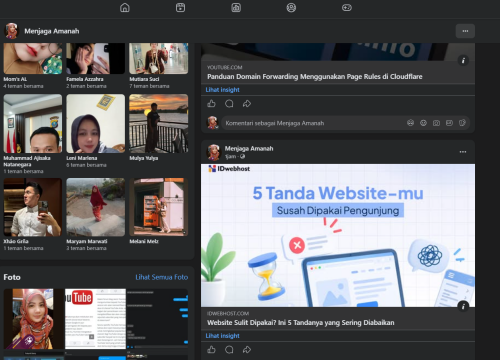The width and height of the screenshot is (500, 360).
Task: Click the name Famela Azzahra
Action: pyautogui.click(x=85, y=79)
